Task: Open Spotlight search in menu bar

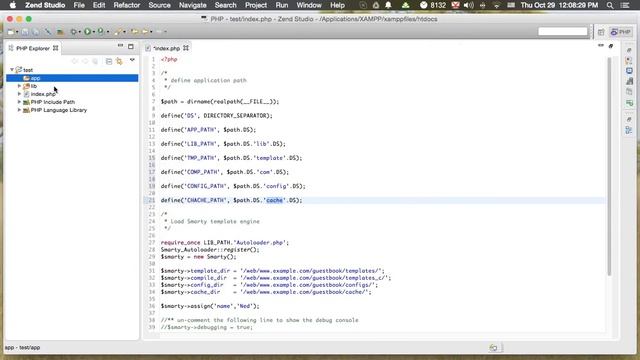Action: (x=610, y=5)
